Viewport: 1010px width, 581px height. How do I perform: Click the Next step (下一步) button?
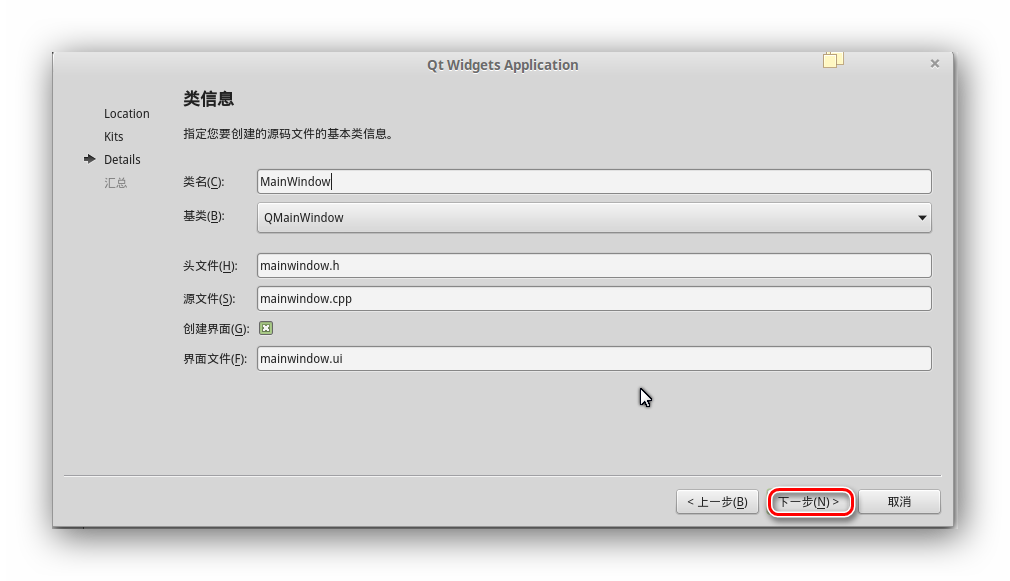(x=810, y=502)
